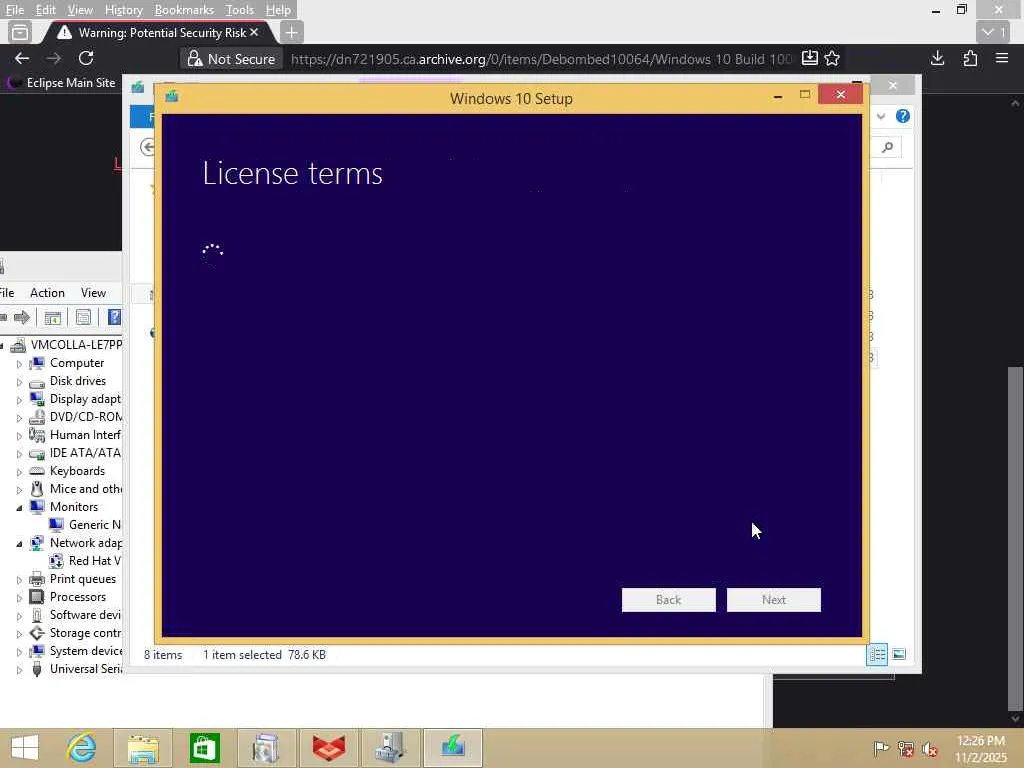The height and width of the screenshot is (768, 1024).
Task: Collapse the Network adapters node
Action: click(x=19, y=543)
